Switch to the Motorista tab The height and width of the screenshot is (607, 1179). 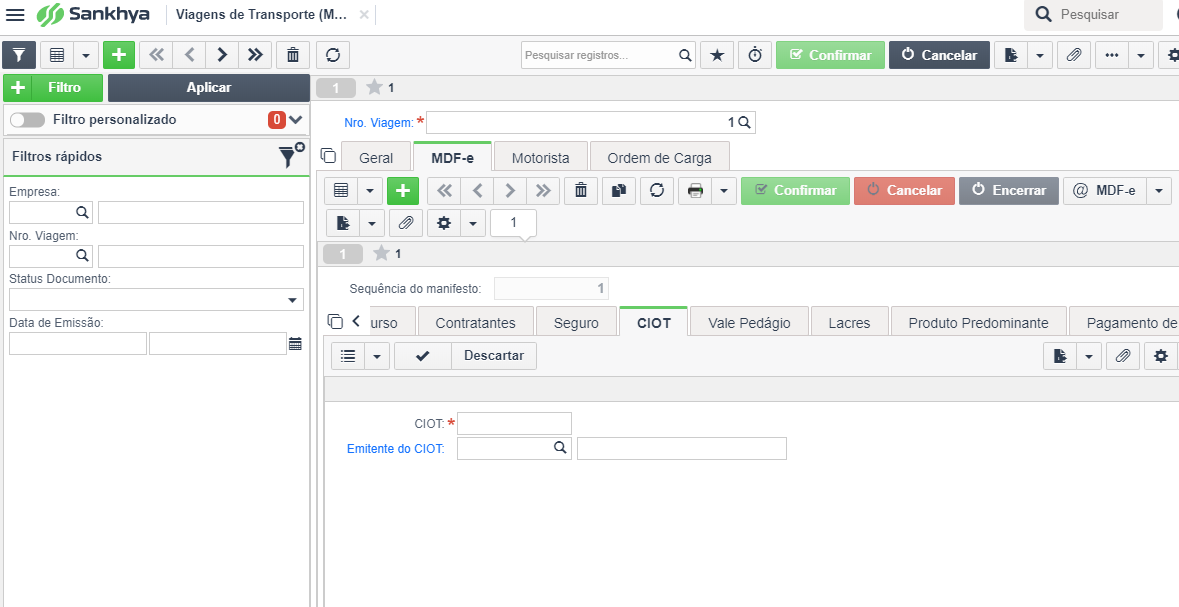point(541,157)
